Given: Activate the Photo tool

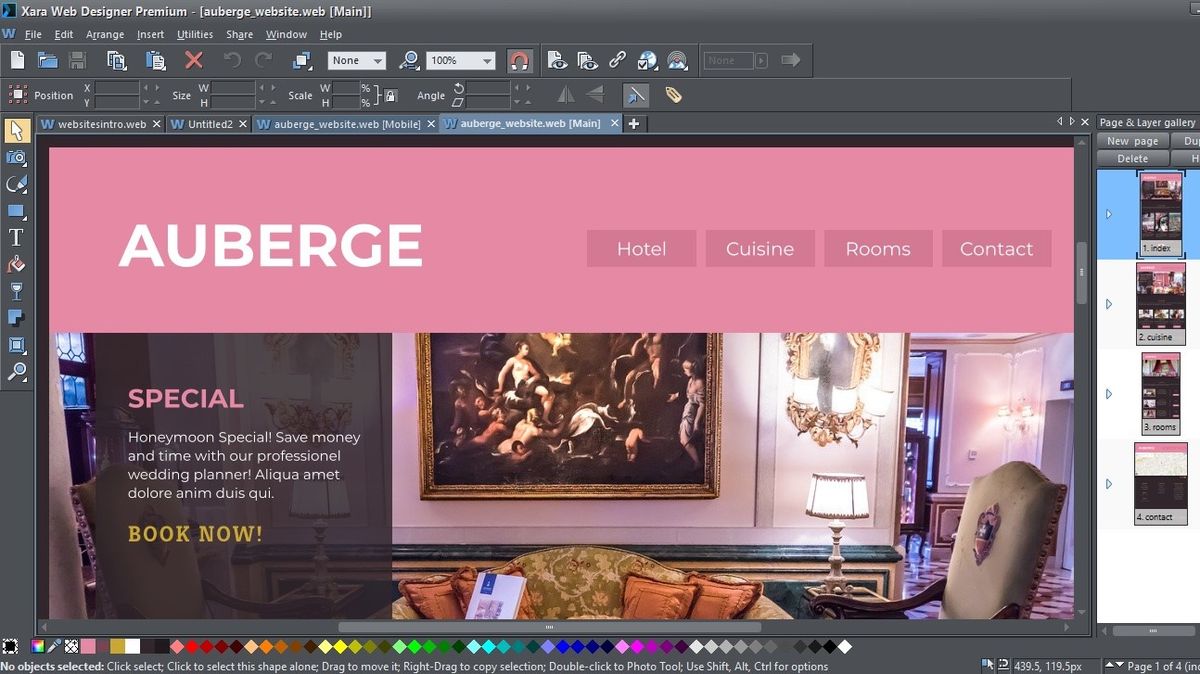Looking at the screenshot, I should (16, 157).
